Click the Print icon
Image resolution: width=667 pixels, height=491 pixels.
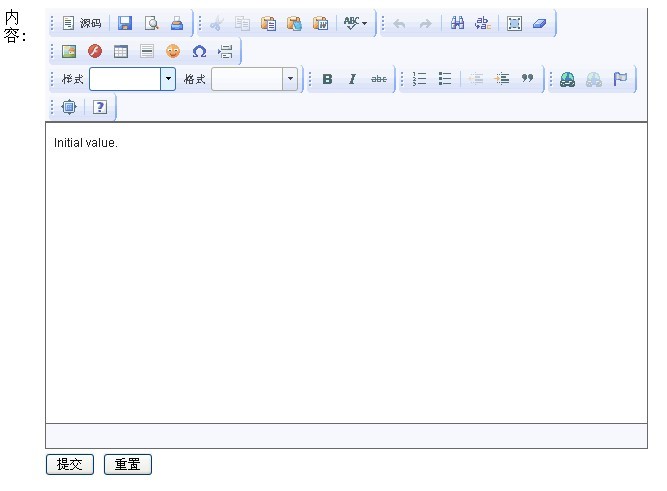[x=177, y=23]
